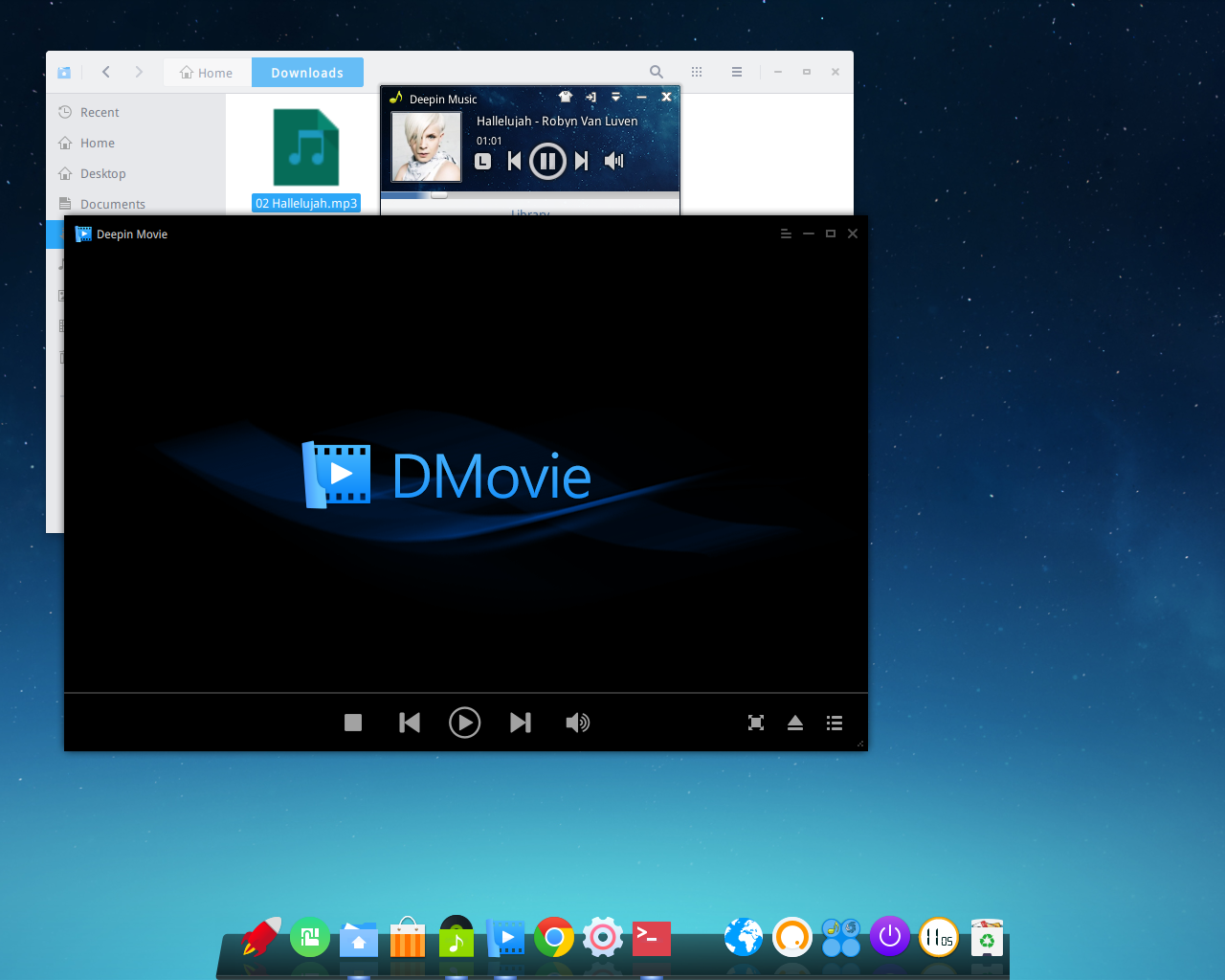Pause the song in Deepin Music

547,161
